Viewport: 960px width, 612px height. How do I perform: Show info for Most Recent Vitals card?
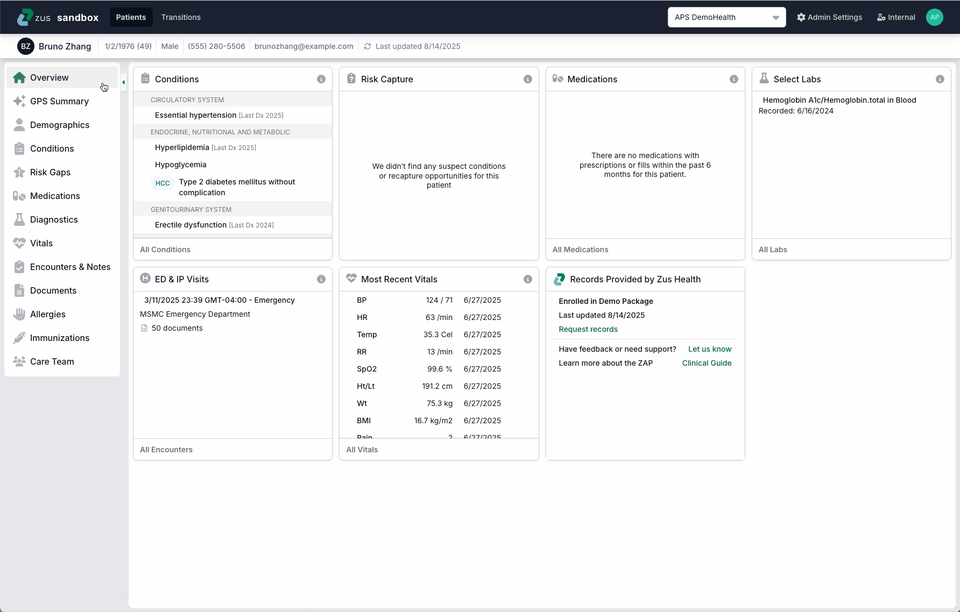pyautogui.click(x=528, y=279)
